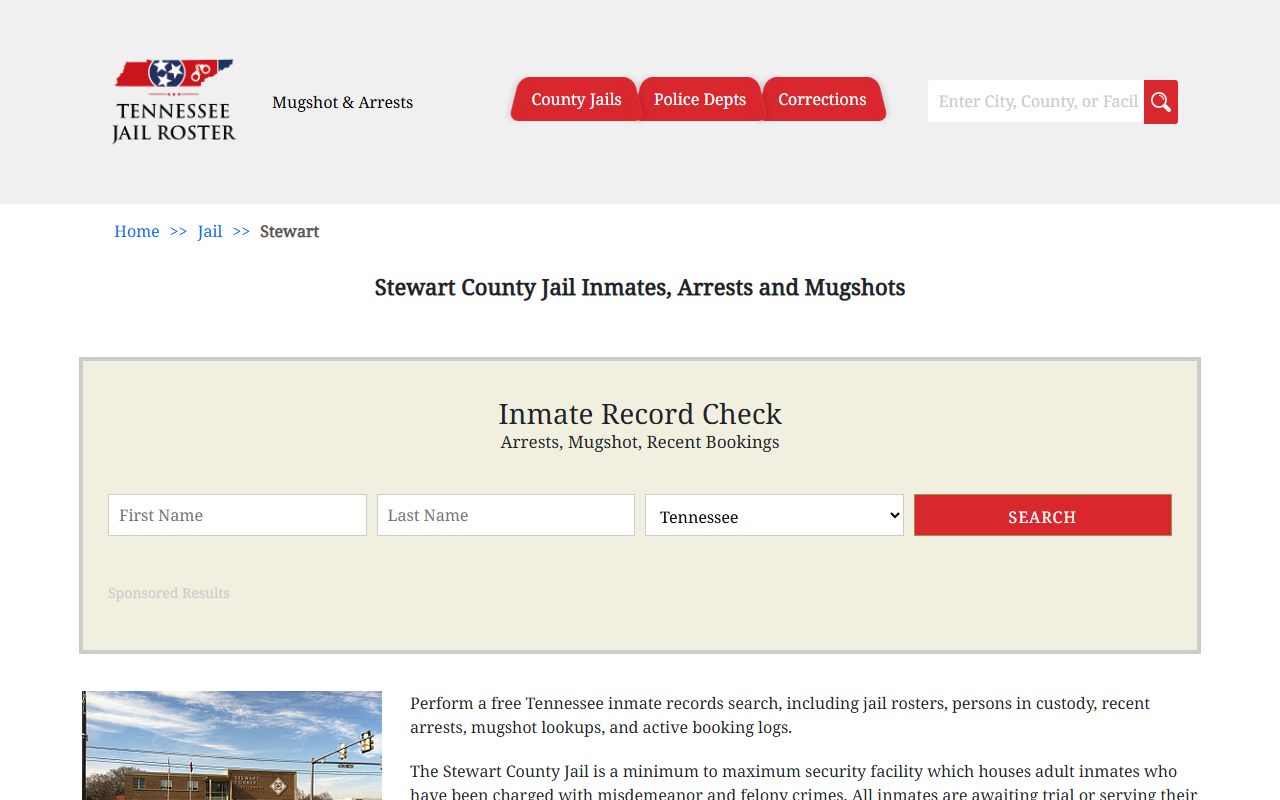Viewport: 1280px width, 800px height.
Task: Go to the Jail breadcrumb link
Action: tap(210, 231)
